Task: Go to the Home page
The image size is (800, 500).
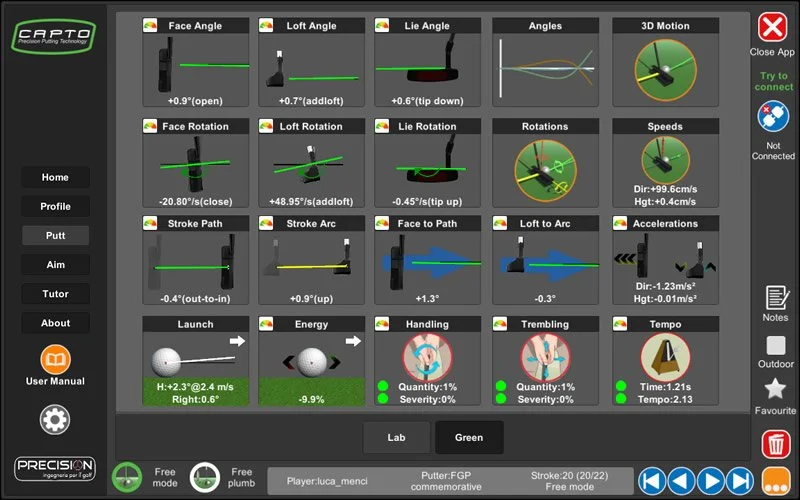Action: pyautogui.click(x=55, y=177)
